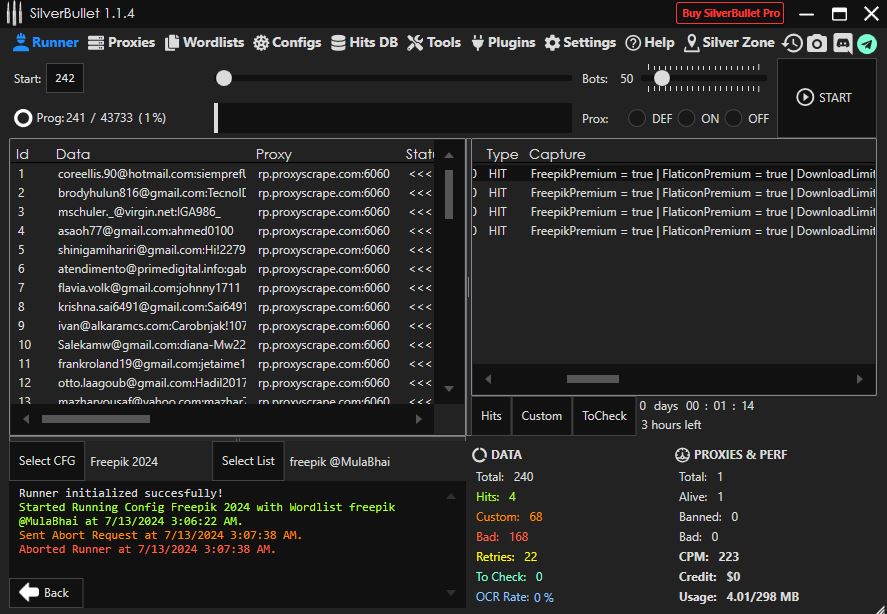887x614 pixels.
Task: Click the Buy SilverBullet Pro button
Action: [x=730, y=13]
